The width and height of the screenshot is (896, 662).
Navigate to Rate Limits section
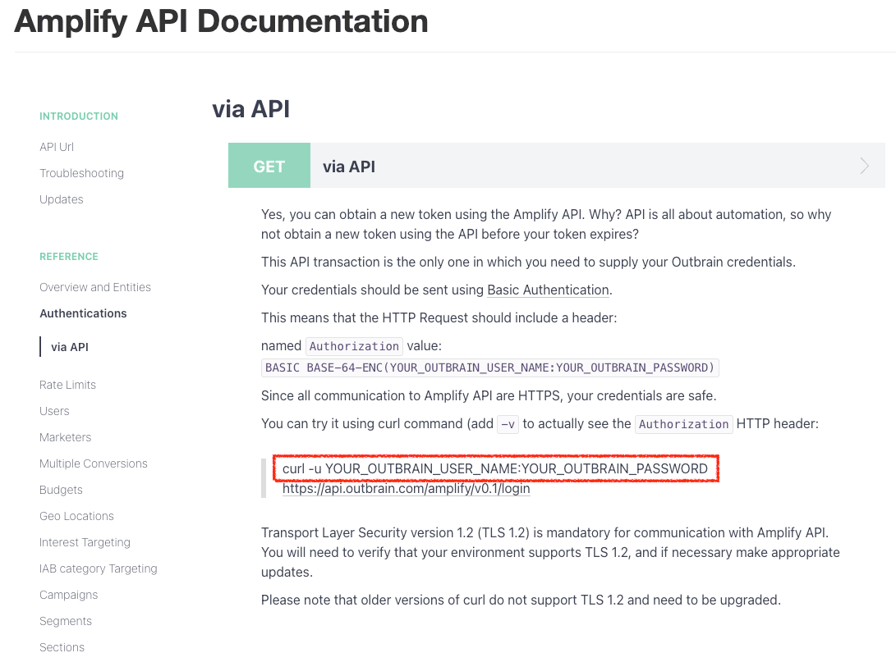pos(68,385)
